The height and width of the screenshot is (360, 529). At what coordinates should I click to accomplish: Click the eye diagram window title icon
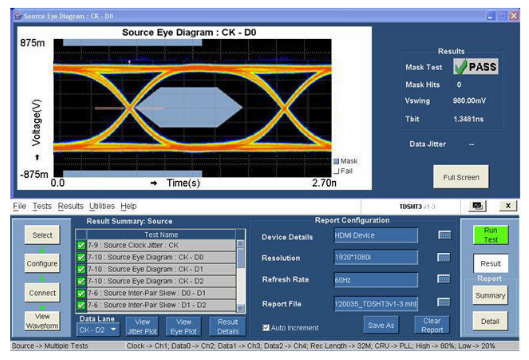(x=18, y=16)
